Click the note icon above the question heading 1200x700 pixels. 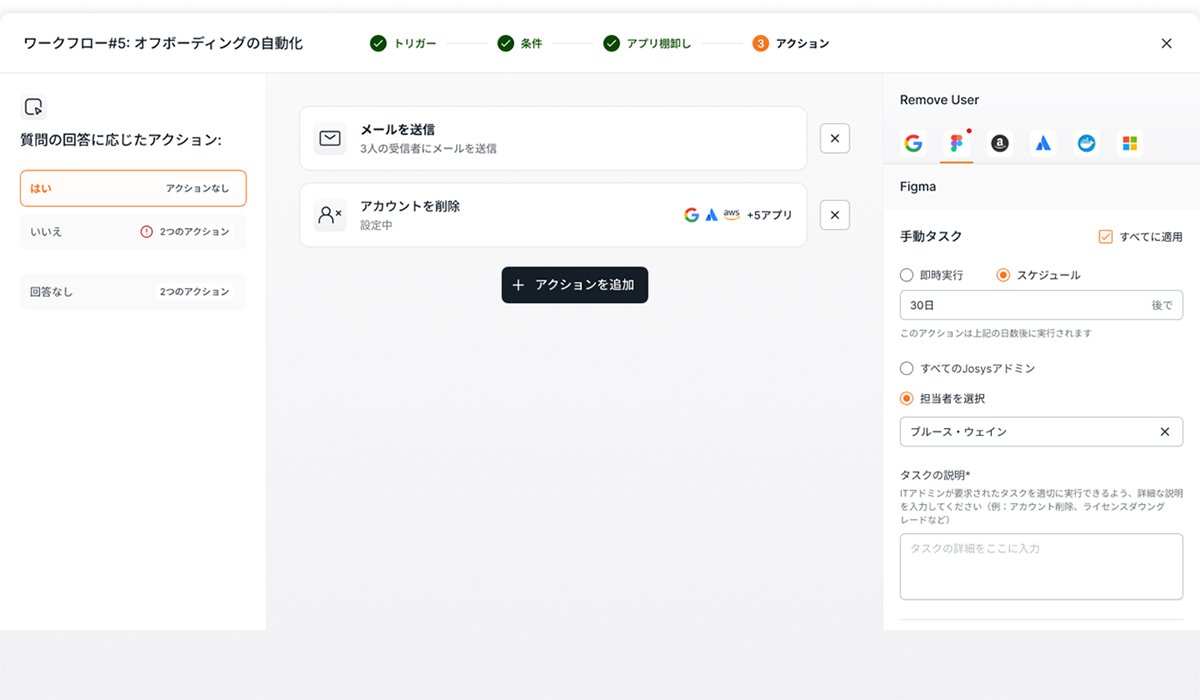point(33,107)
